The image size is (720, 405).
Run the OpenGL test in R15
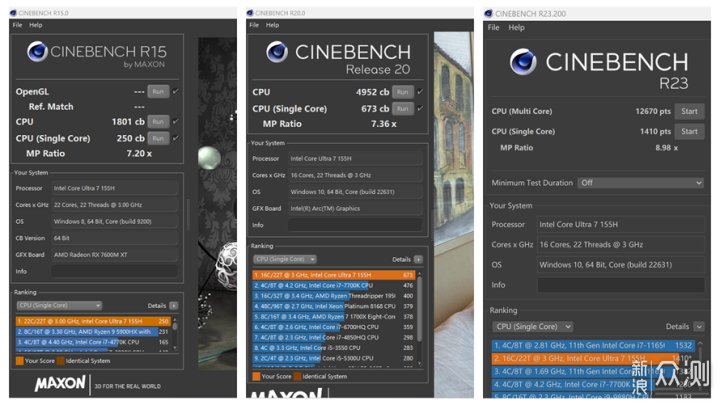point(158,91)
